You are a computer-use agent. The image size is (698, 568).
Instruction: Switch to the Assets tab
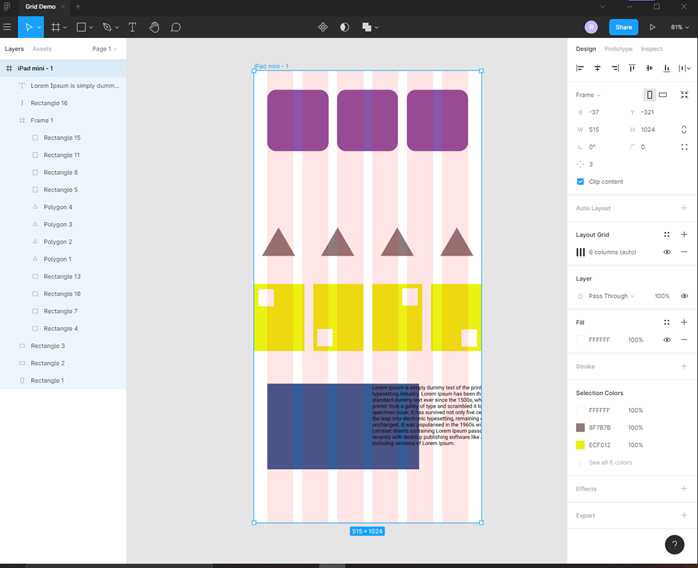point(42,48)
